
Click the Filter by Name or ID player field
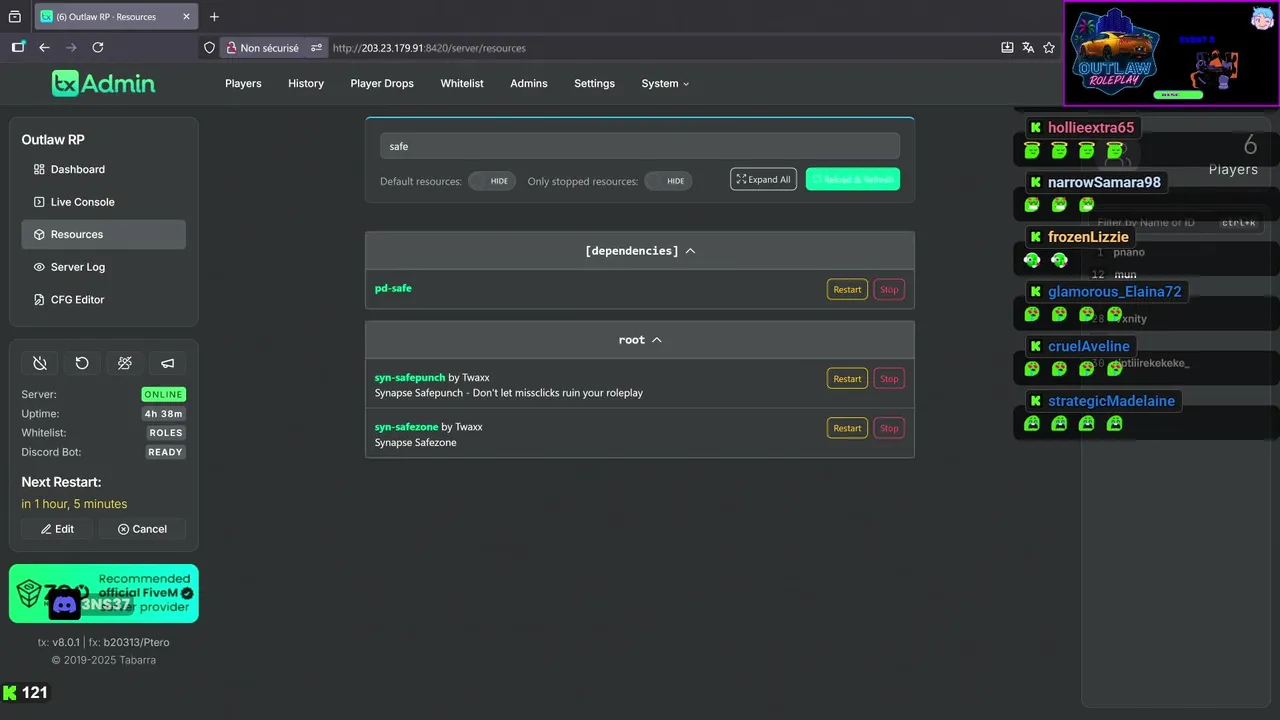1176,223
